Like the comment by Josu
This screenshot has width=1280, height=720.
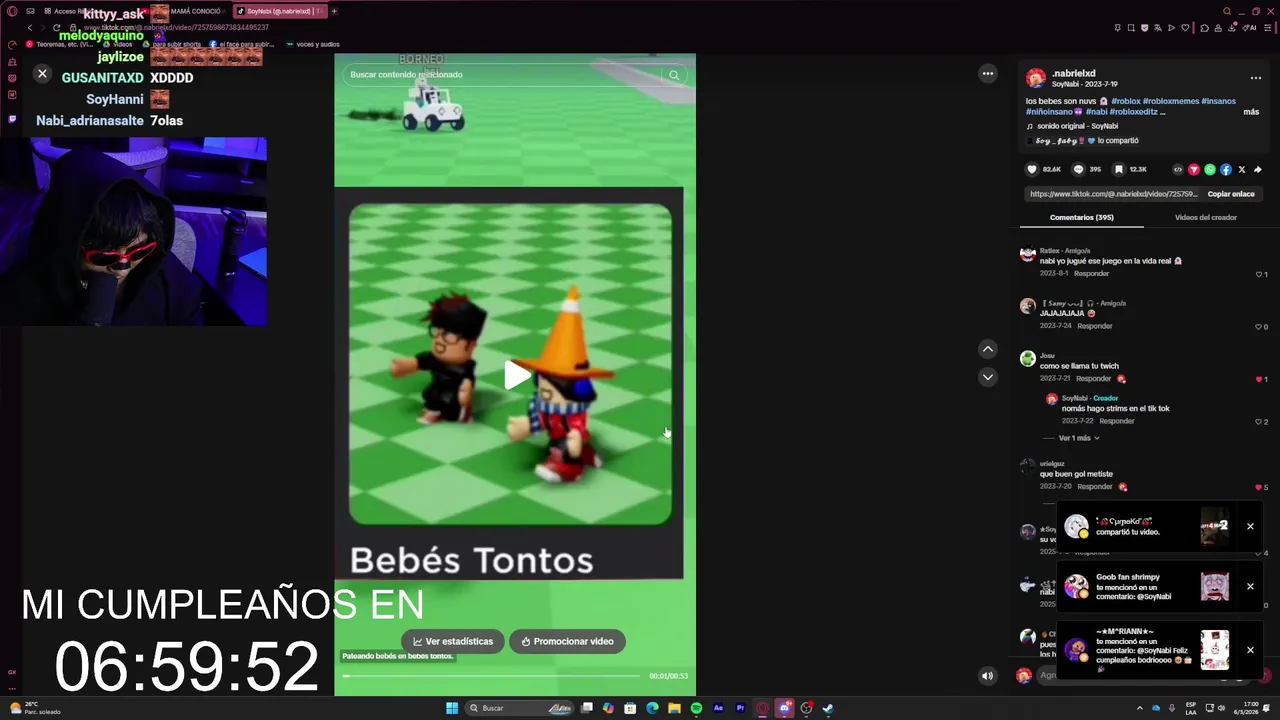coord(1261,379)
